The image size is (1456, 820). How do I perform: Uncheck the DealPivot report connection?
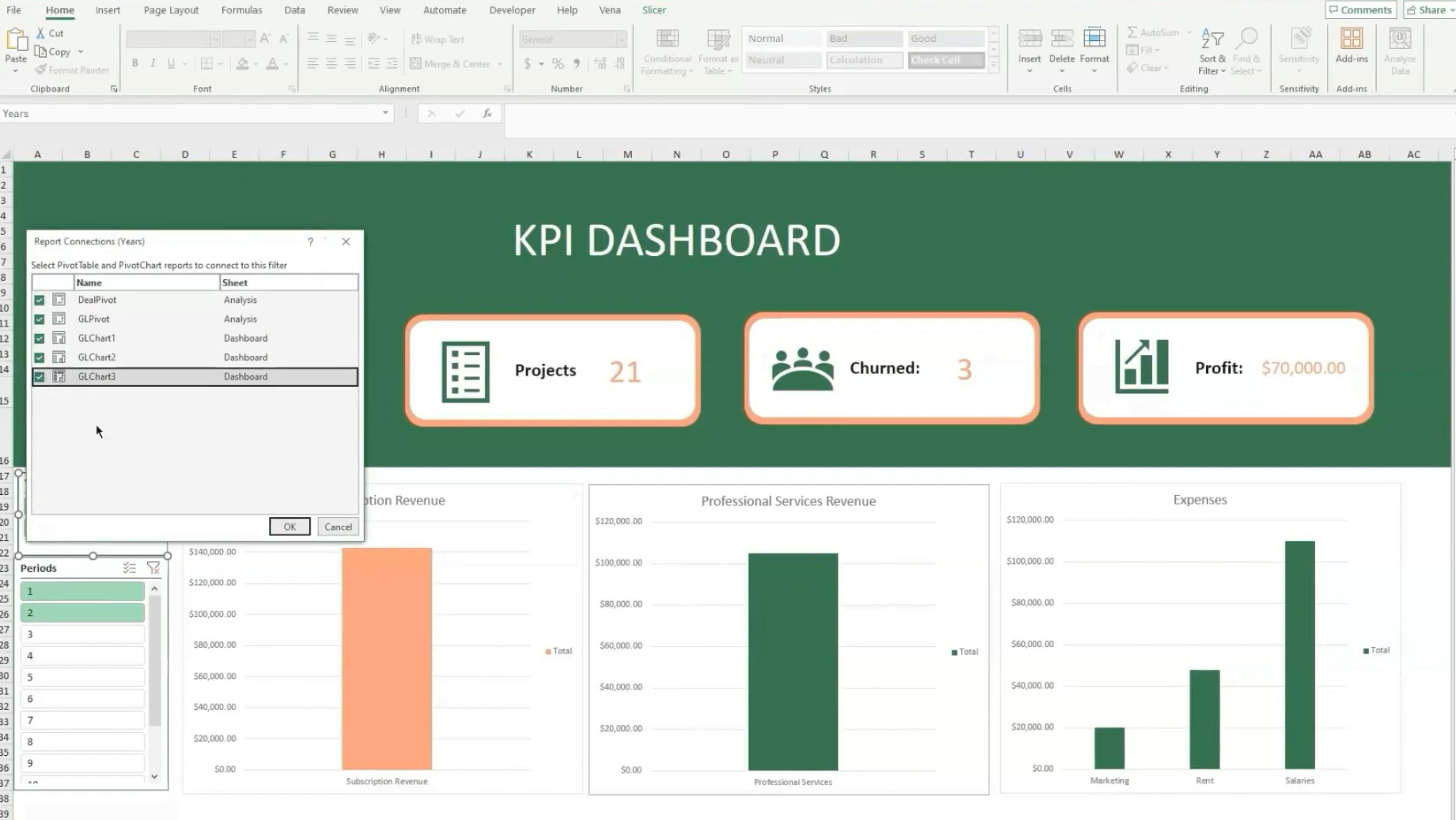tap(39, 300)
